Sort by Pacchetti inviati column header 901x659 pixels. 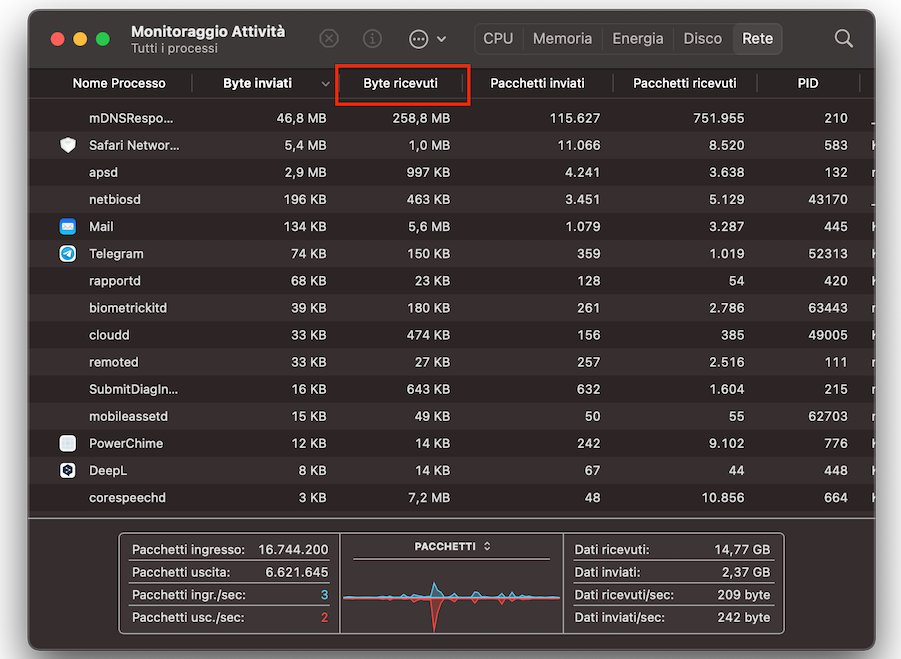(537, 84)
